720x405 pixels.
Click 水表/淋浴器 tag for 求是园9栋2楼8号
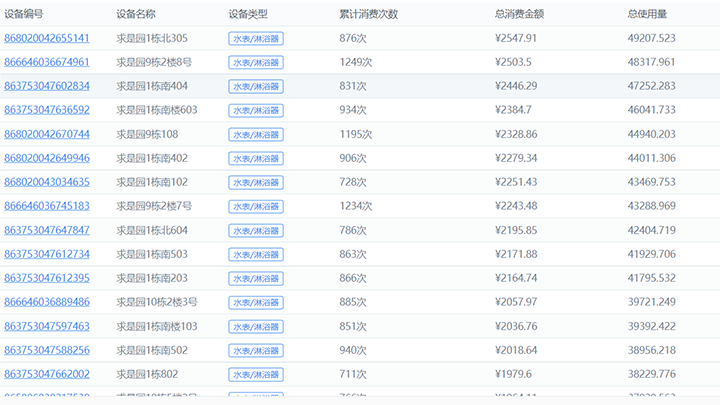tap(256, 62)
